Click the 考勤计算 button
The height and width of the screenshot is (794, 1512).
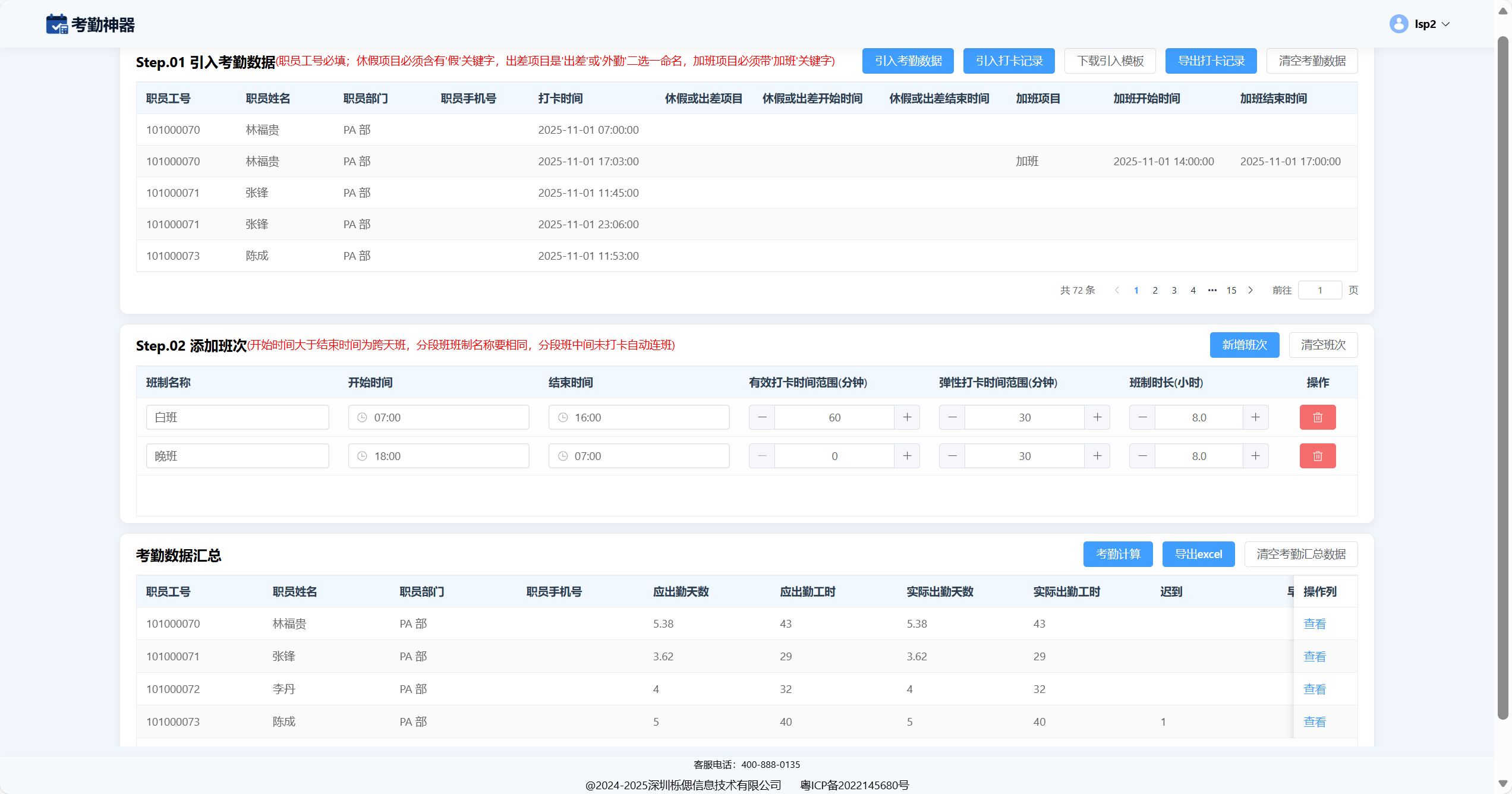coord(1117,554)
